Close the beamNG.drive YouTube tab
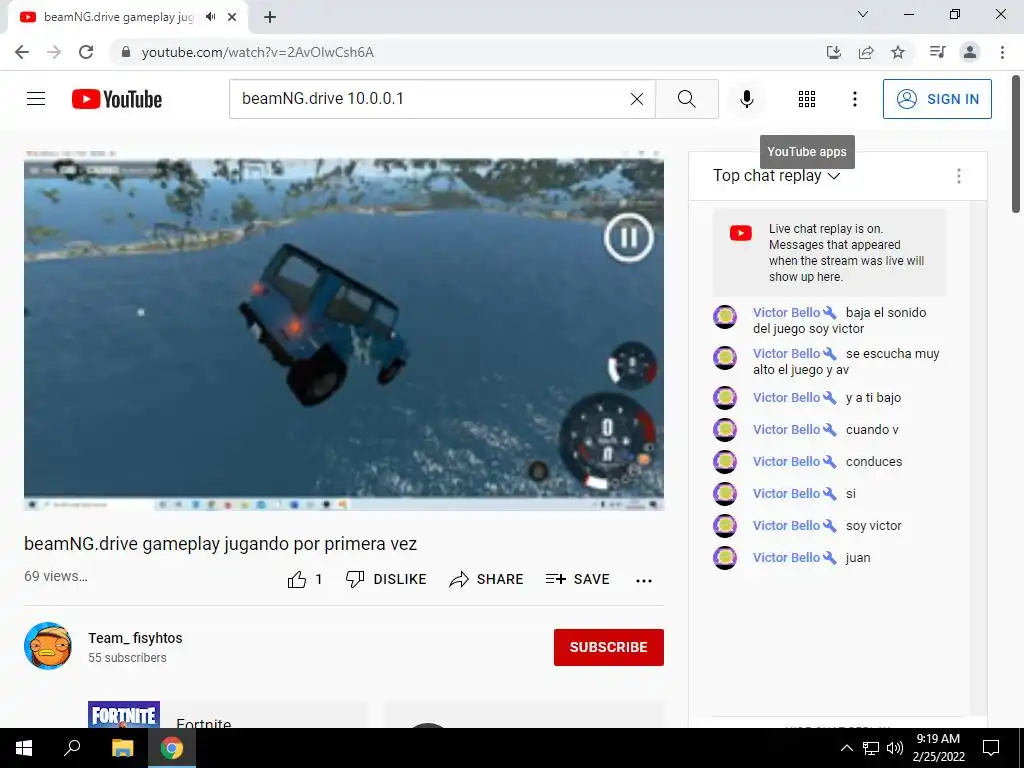The width and height of the screenshot is (1024, 768). coord(232,17)
